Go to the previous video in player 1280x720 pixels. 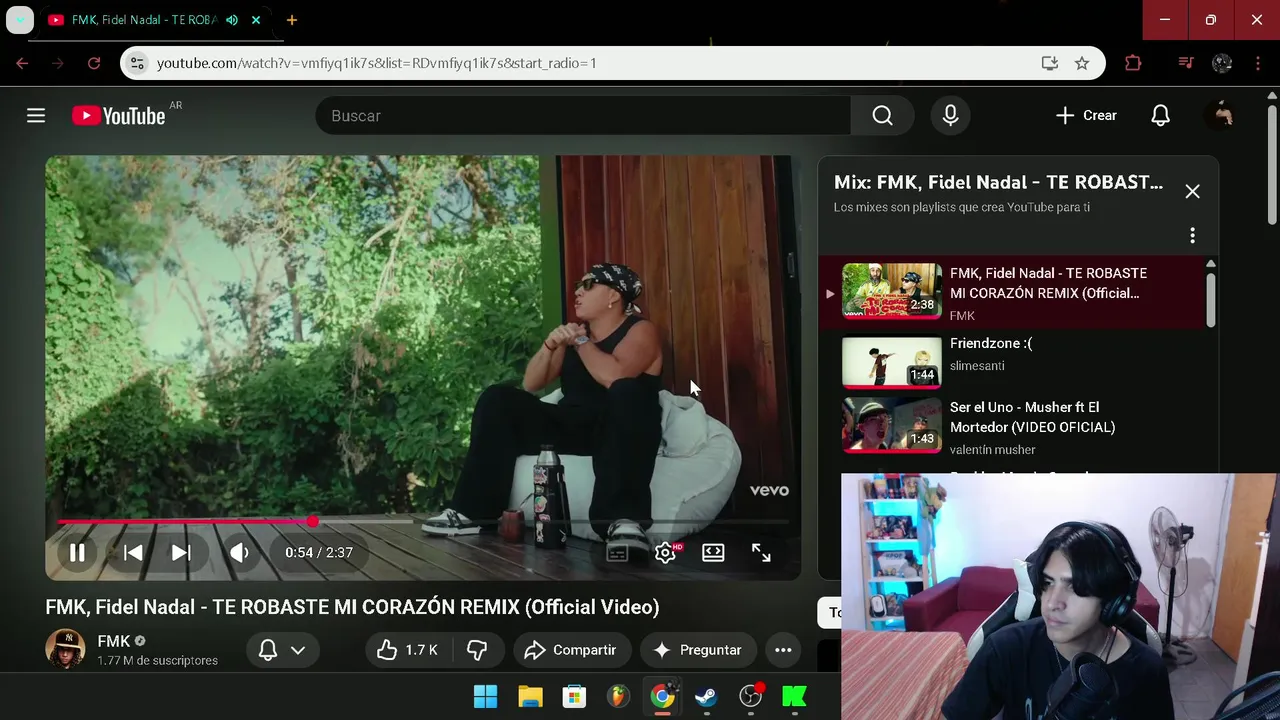coord(133,552)
